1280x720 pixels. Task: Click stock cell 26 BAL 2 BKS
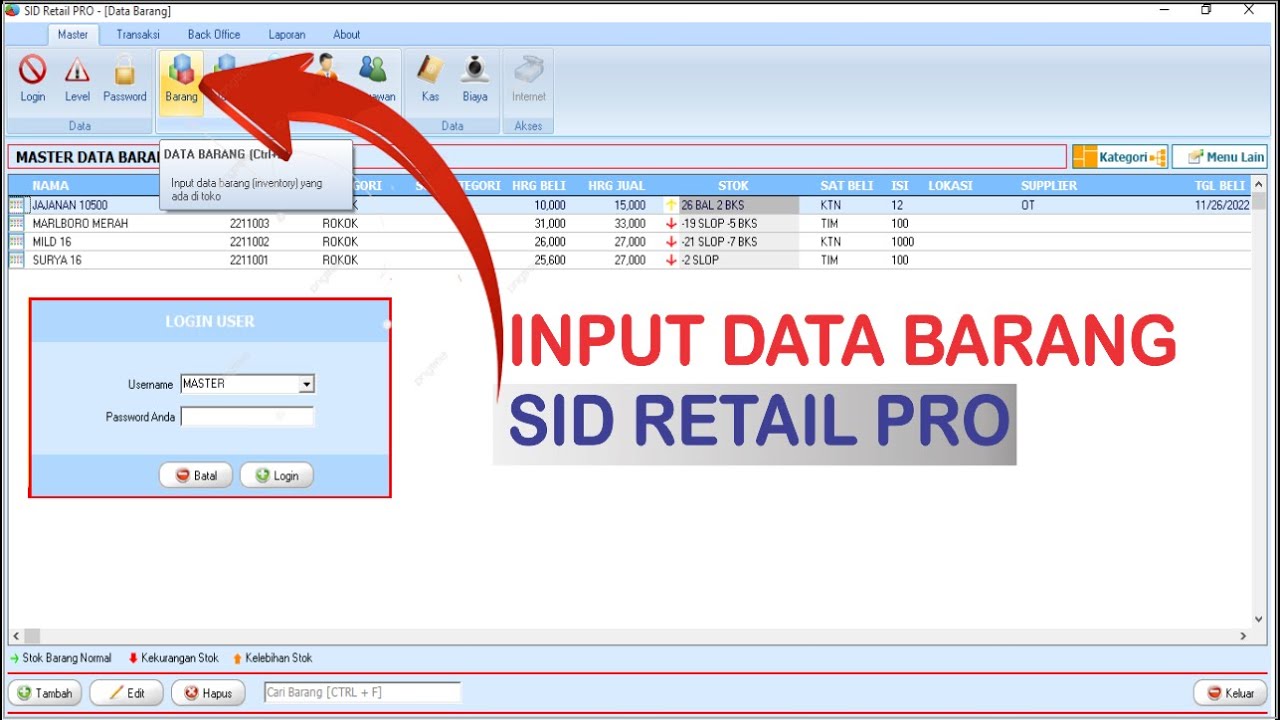pyautogui.click(x=738, y=205)
